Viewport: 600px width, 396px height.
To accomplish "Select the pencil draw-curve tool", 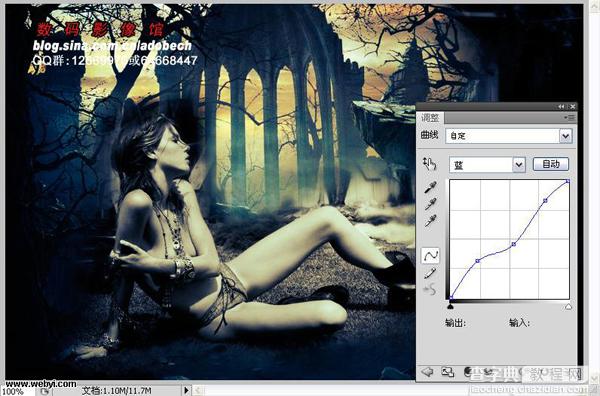I will click(430, 273).
